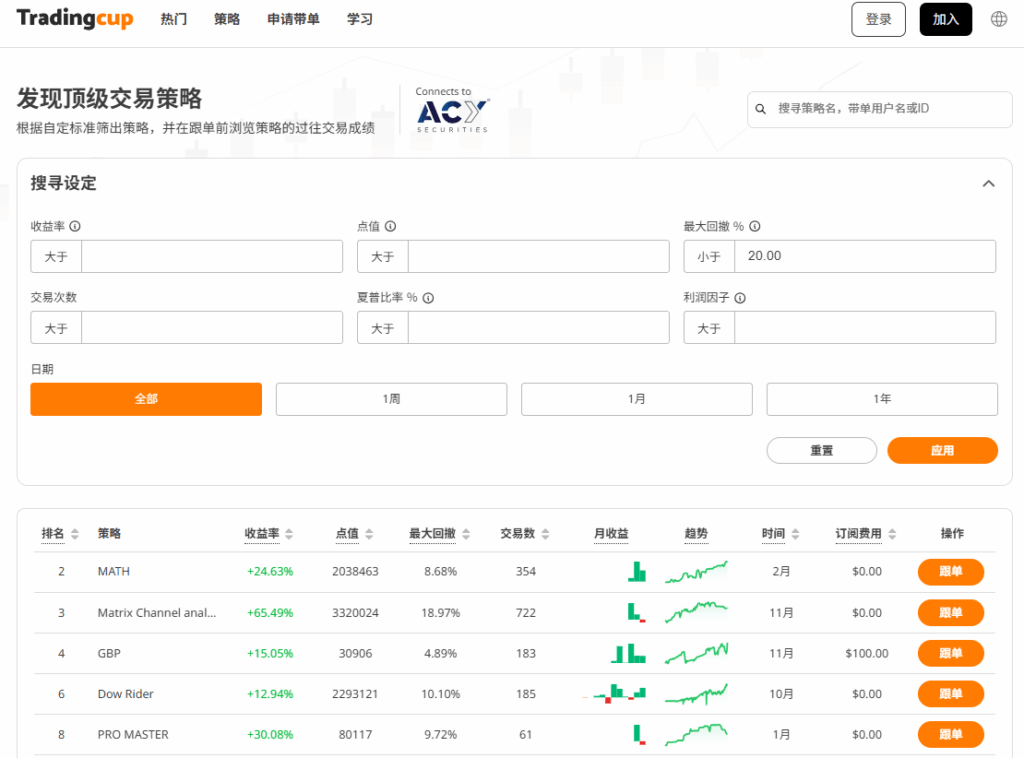Open the 申请带单 navigation menu item

click(x=293, y=19)
